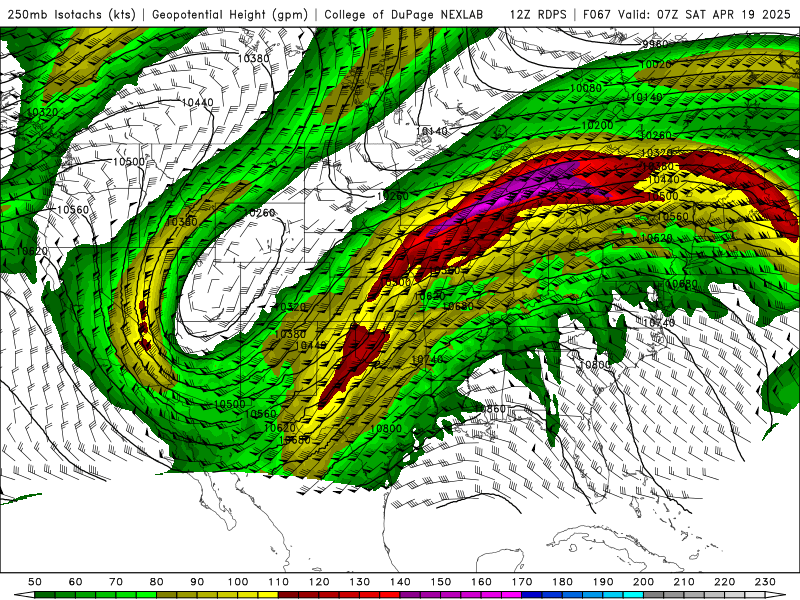Click the '12Z RDPS' model run label
The height and width of the screenshot is (600, 800).
point(538,14)
